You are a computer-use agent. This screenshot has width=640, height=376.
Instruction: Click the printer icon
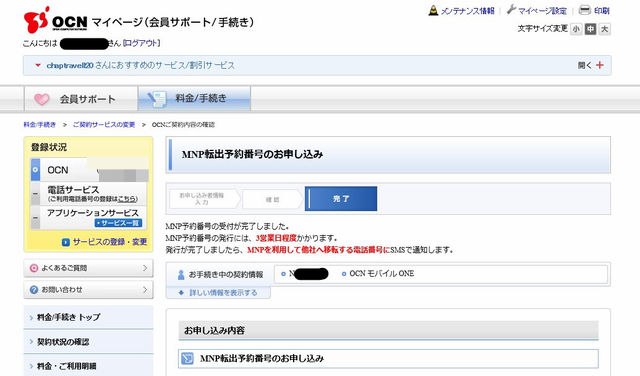pyautogui.click(x=585, y=10)
